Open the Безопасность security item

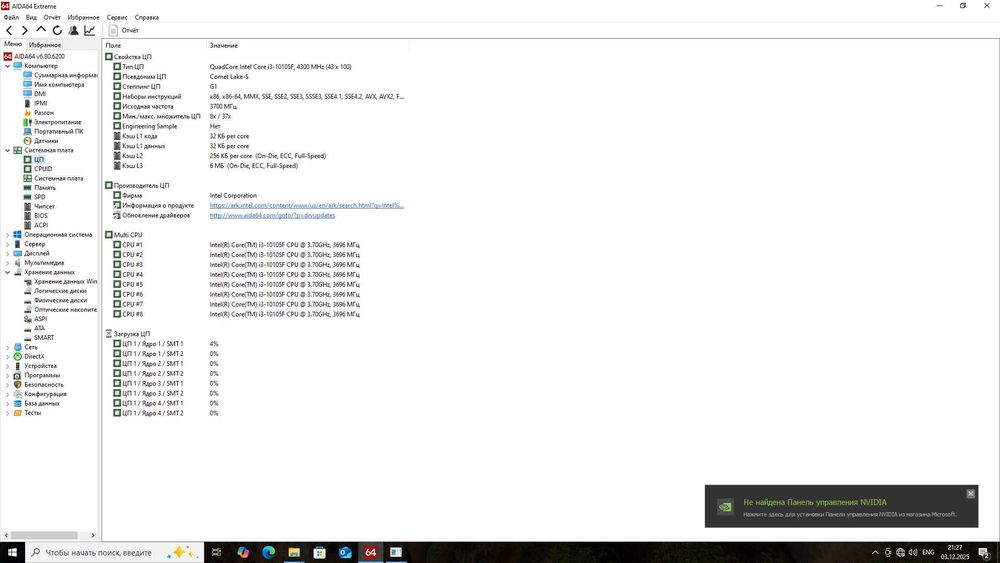[x=39, y=384]
